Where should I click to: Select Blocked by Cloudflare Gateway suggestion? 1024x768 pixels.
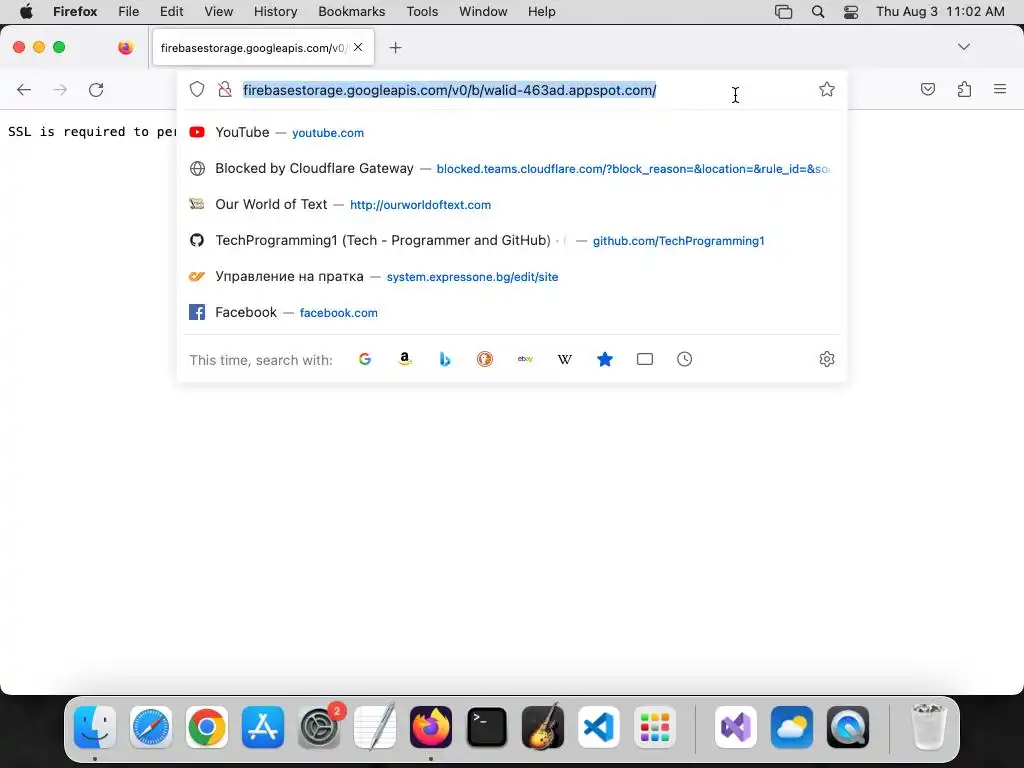tap(512, 168)
